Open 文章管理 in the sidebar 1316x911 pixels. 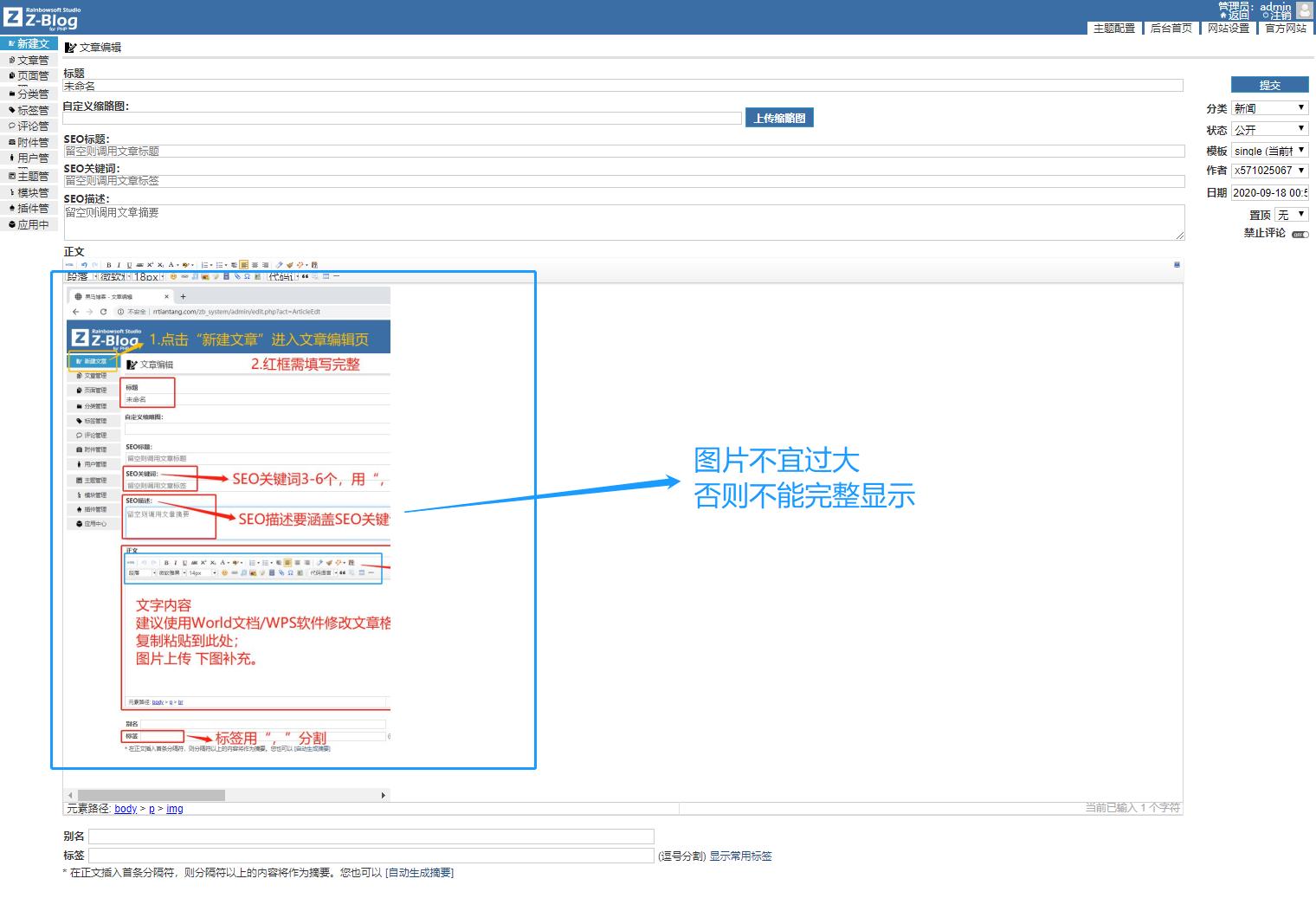(x=29, y=60)
